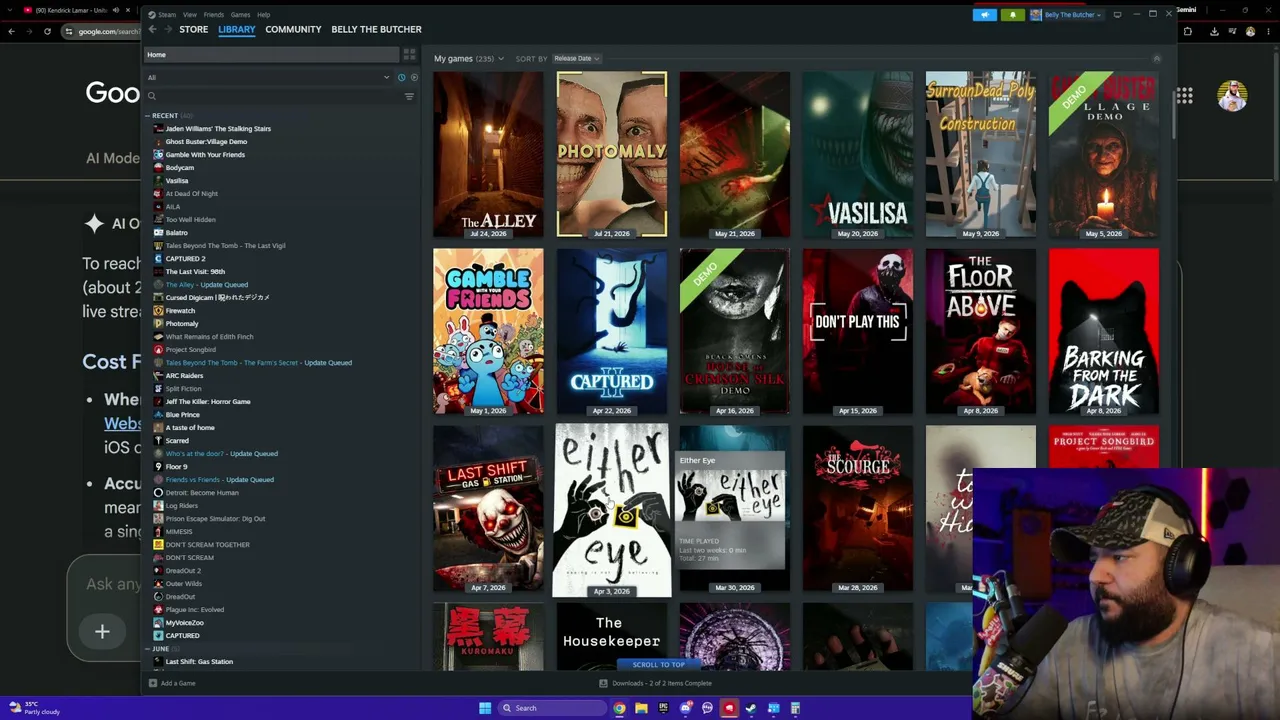
Task: Select ARC Raiders in the game list
Action: tap(184, 376)
